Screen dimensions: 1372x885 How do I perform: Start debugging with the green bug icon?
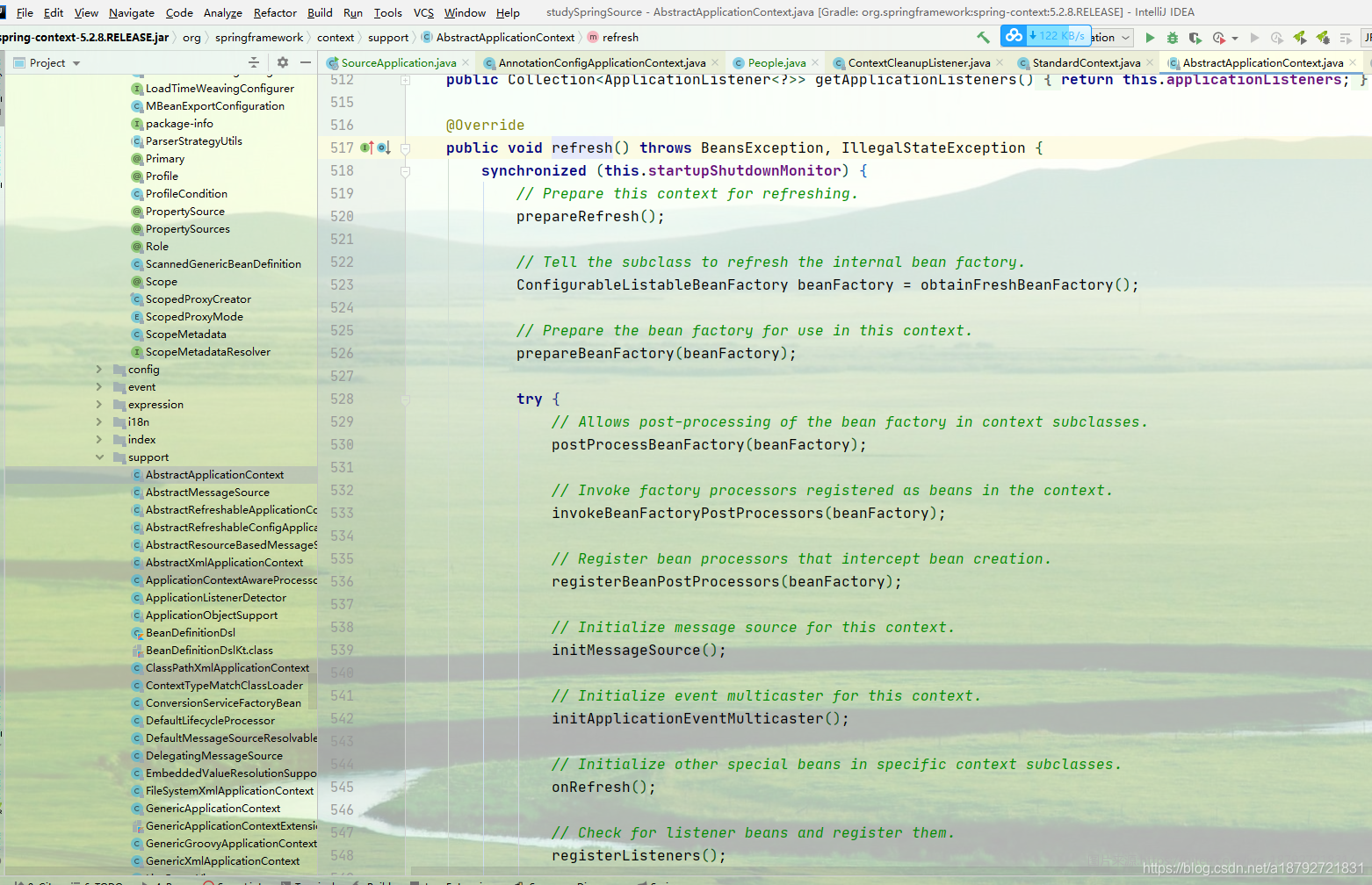point(1173,38)
